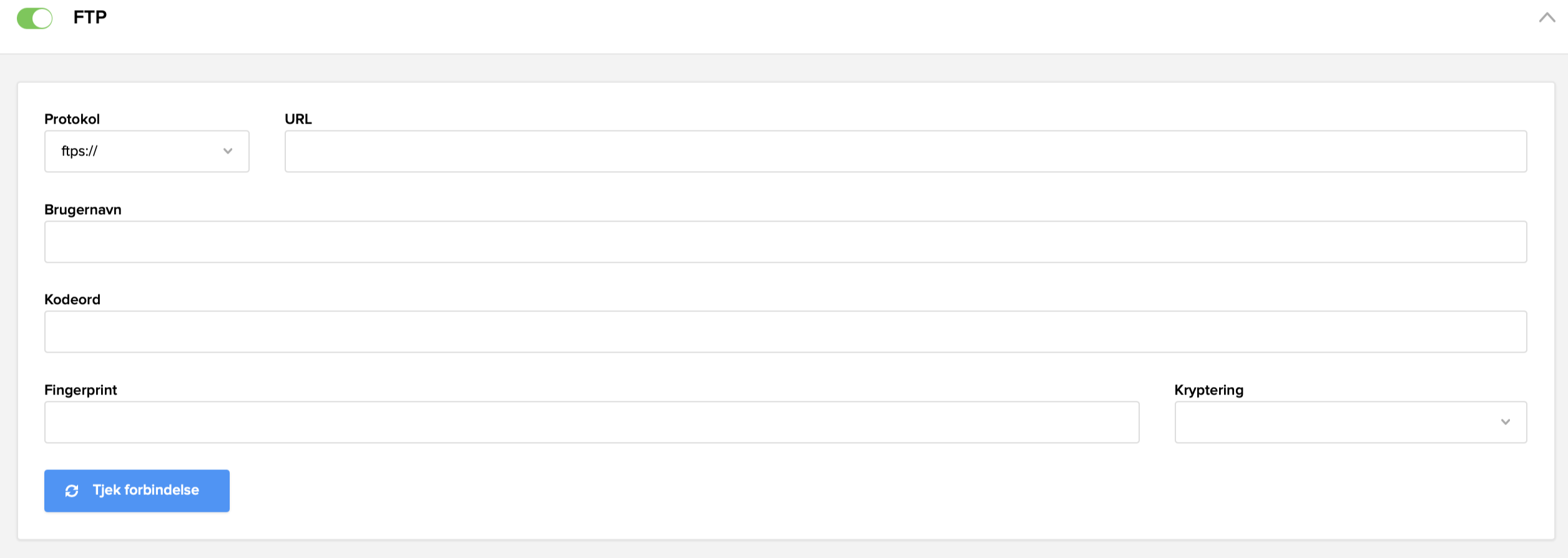This screenshot has width=1568, height=558.
Task: Click the Protokol label
Action: point(72,119)
